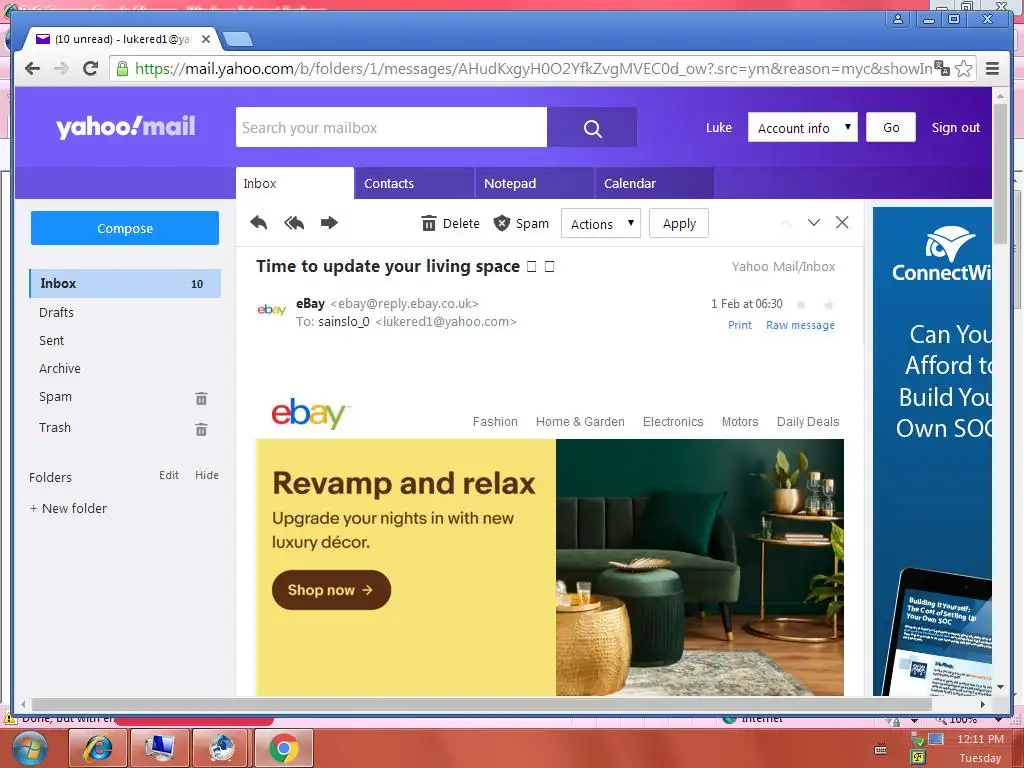
Task: Reload the page
Action: (91, 68)
